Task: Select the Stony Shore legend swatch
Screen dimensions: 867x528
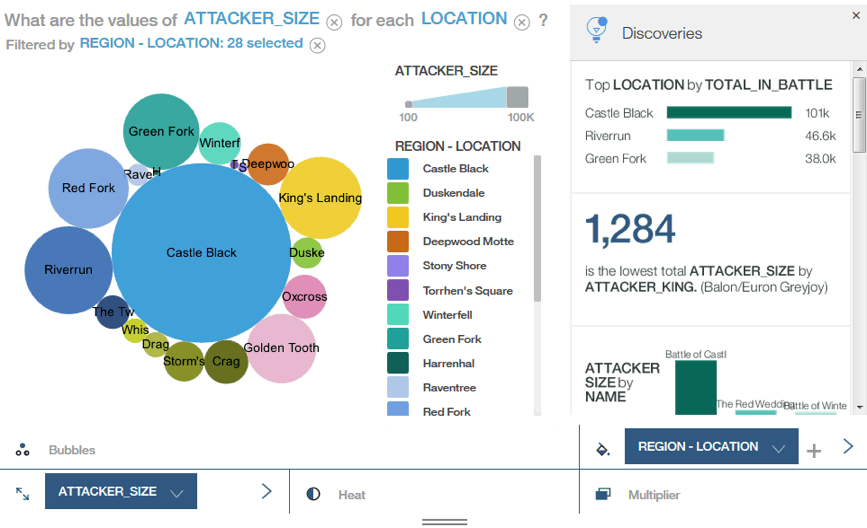Action: click(398, 266)
